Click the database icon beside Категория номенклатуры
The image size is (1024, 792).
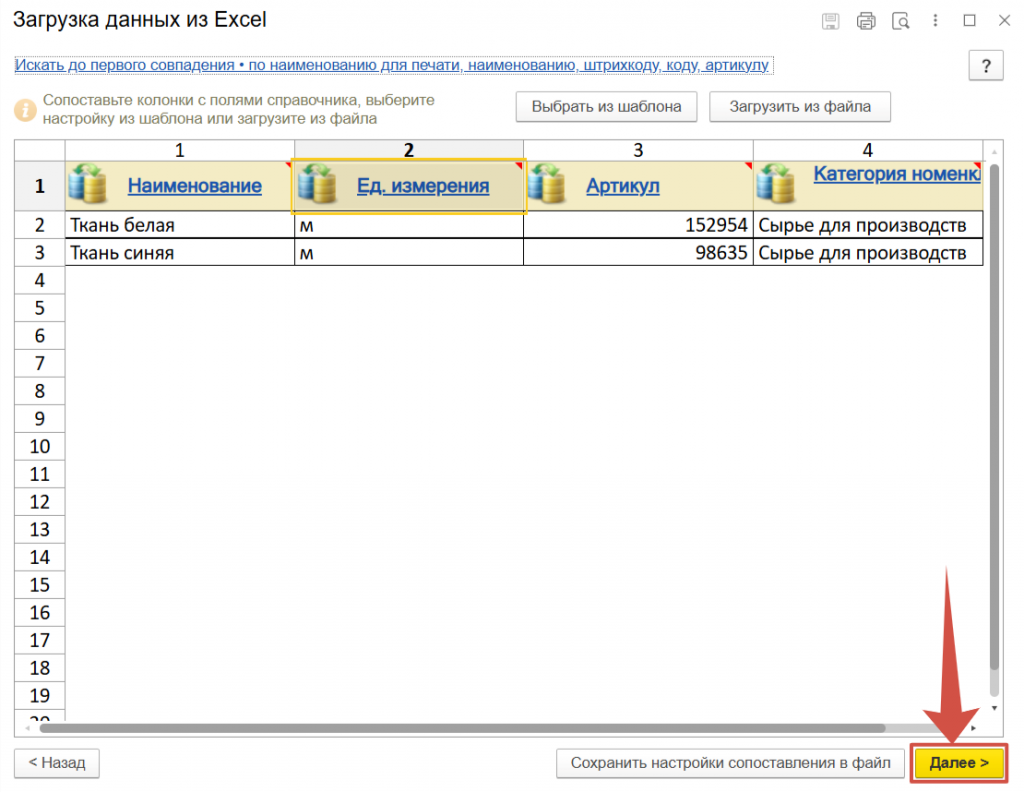click(777, 185)
